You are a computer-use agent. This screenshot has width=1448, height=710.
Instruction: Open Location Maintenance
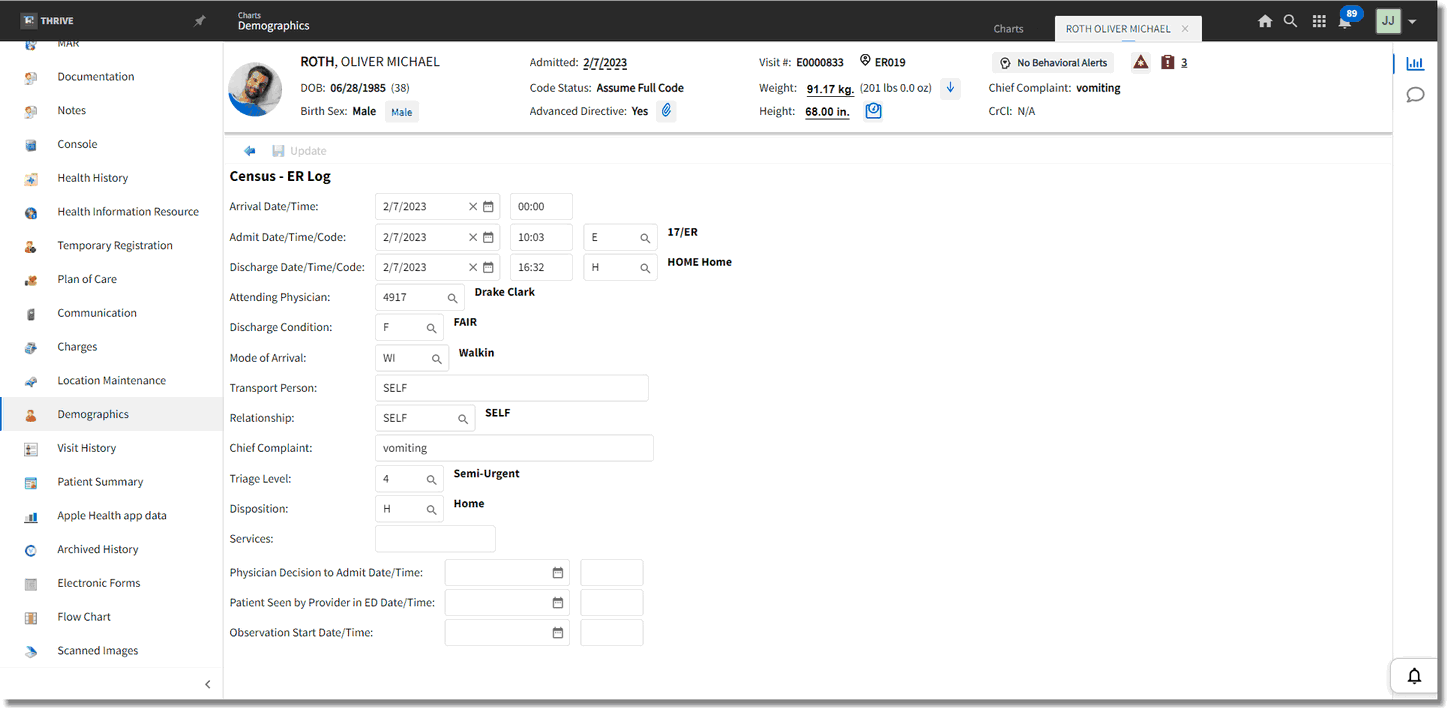pos(112,381)
